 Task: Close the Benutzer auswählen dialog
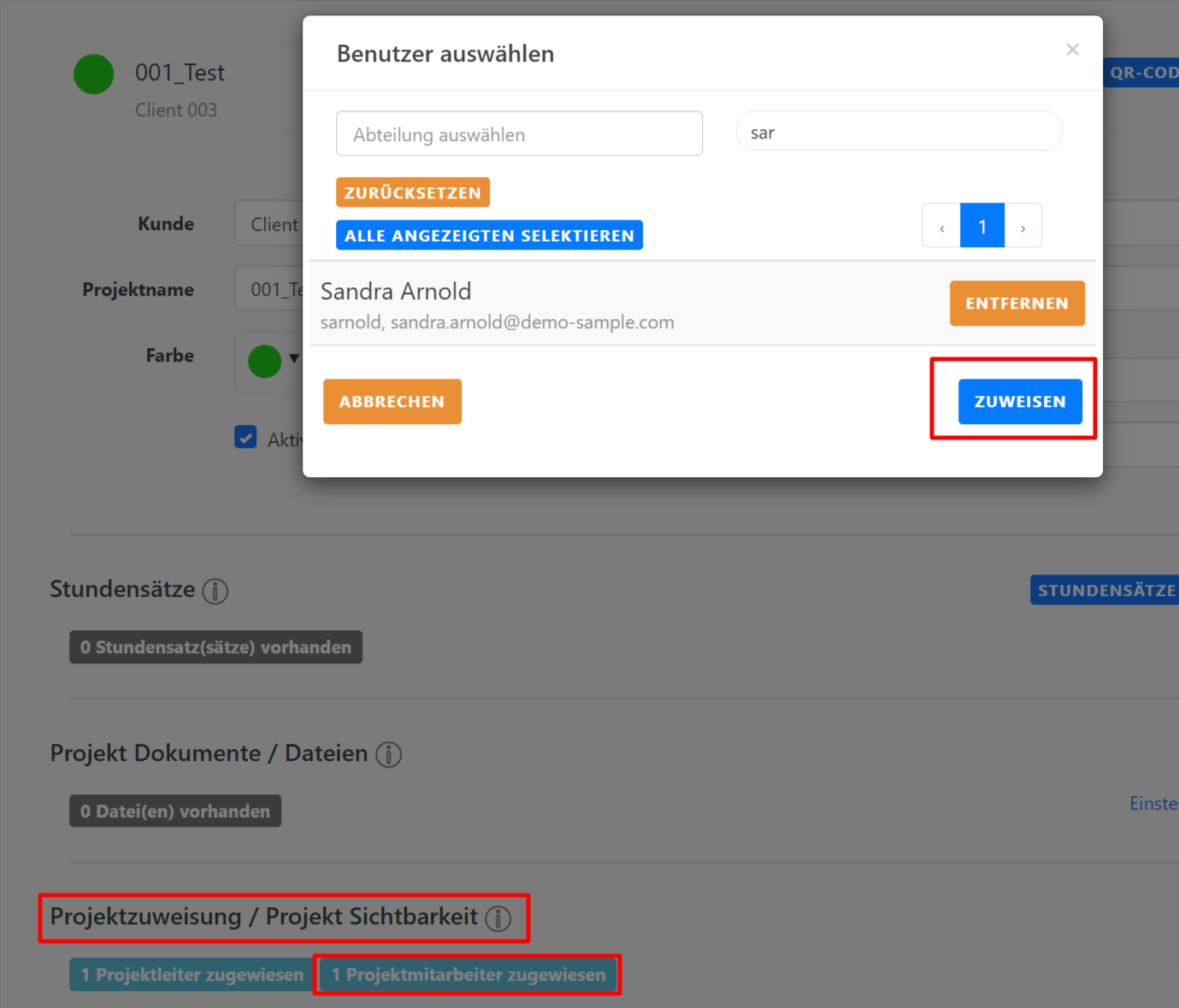(x=1072, y=50)
